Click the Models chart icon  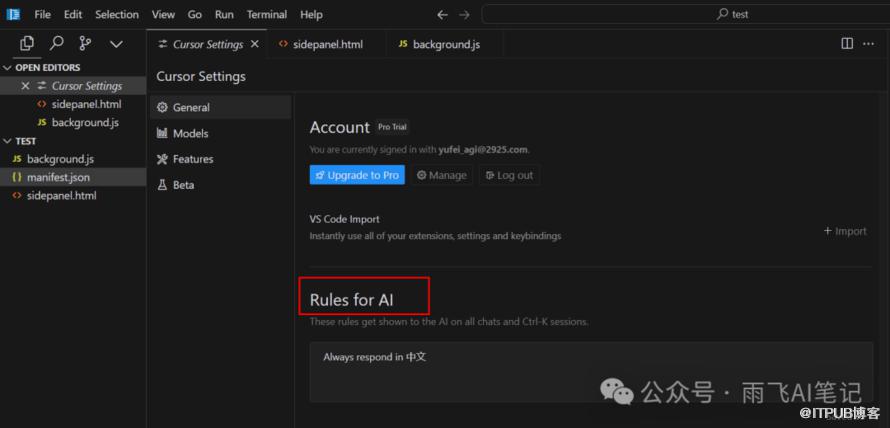[162, 133]
